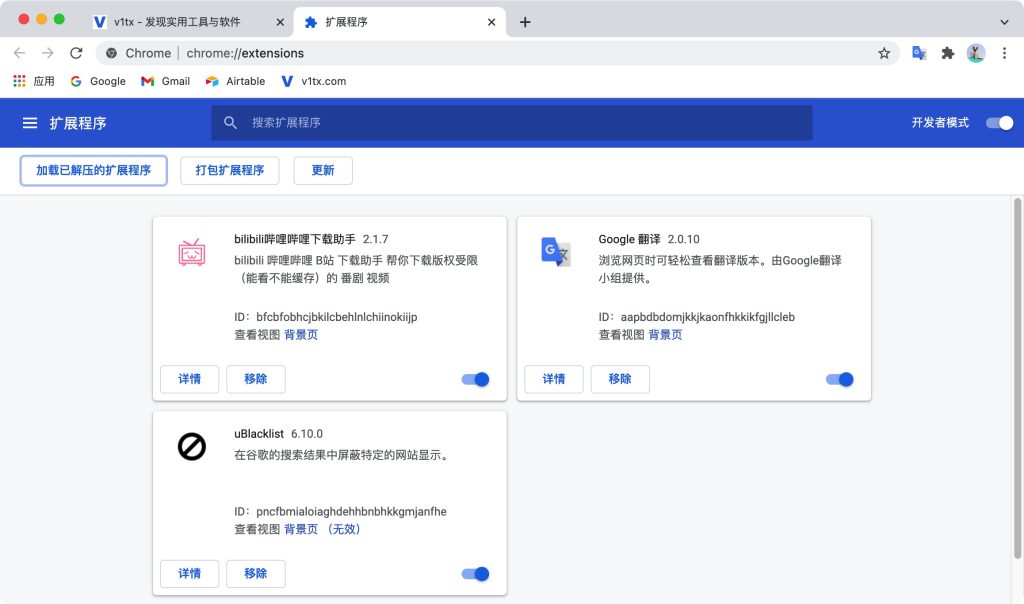This screenshot has height=604, width=1024.
Task: Click the 扩展程序 page title in blue header
Action: click(78, 123)
